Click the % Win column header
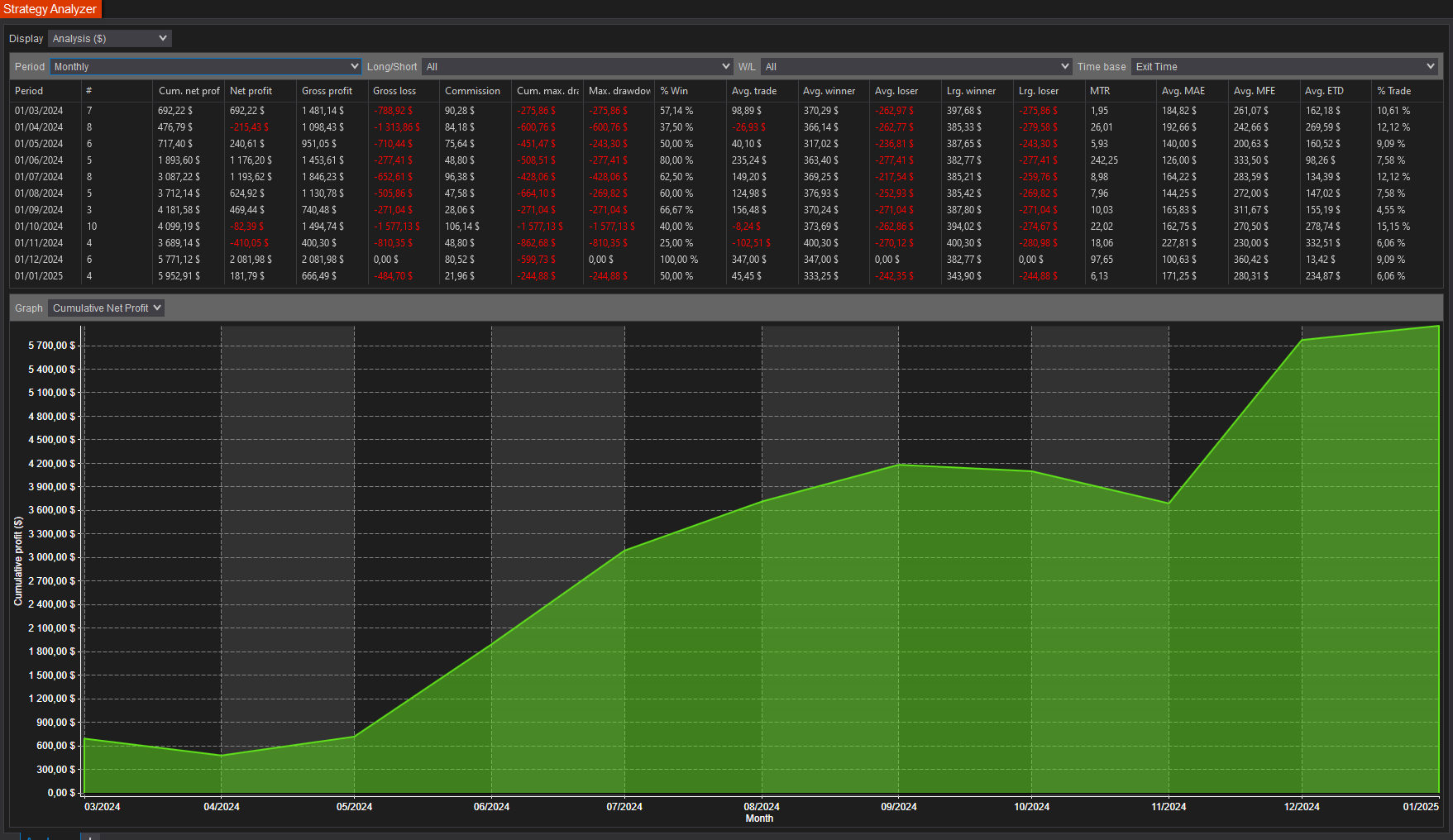The height and width of the screenshot is (840, 1453). coord(691,91)
